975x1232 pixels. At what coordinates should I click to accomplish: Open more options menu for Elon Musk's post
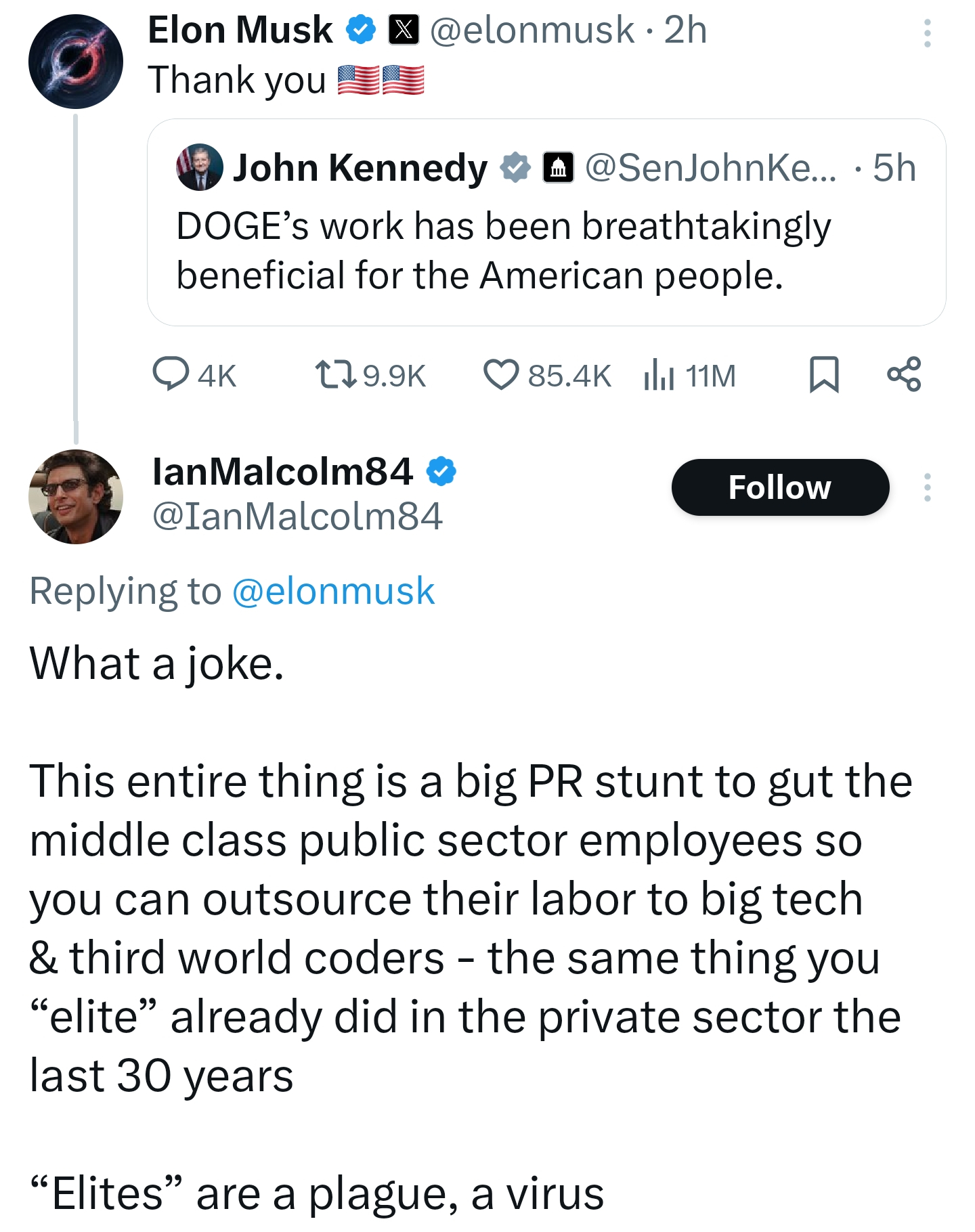(927, 33)
